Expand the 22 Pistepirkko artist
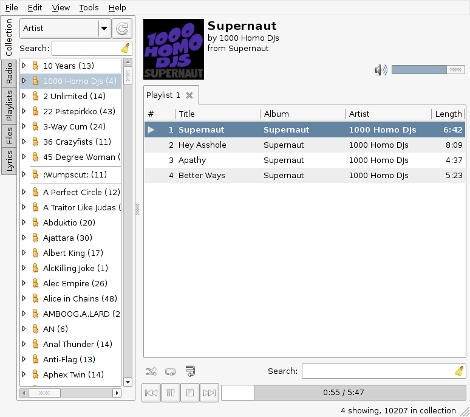470x417 pixels. tap(24, 111)
